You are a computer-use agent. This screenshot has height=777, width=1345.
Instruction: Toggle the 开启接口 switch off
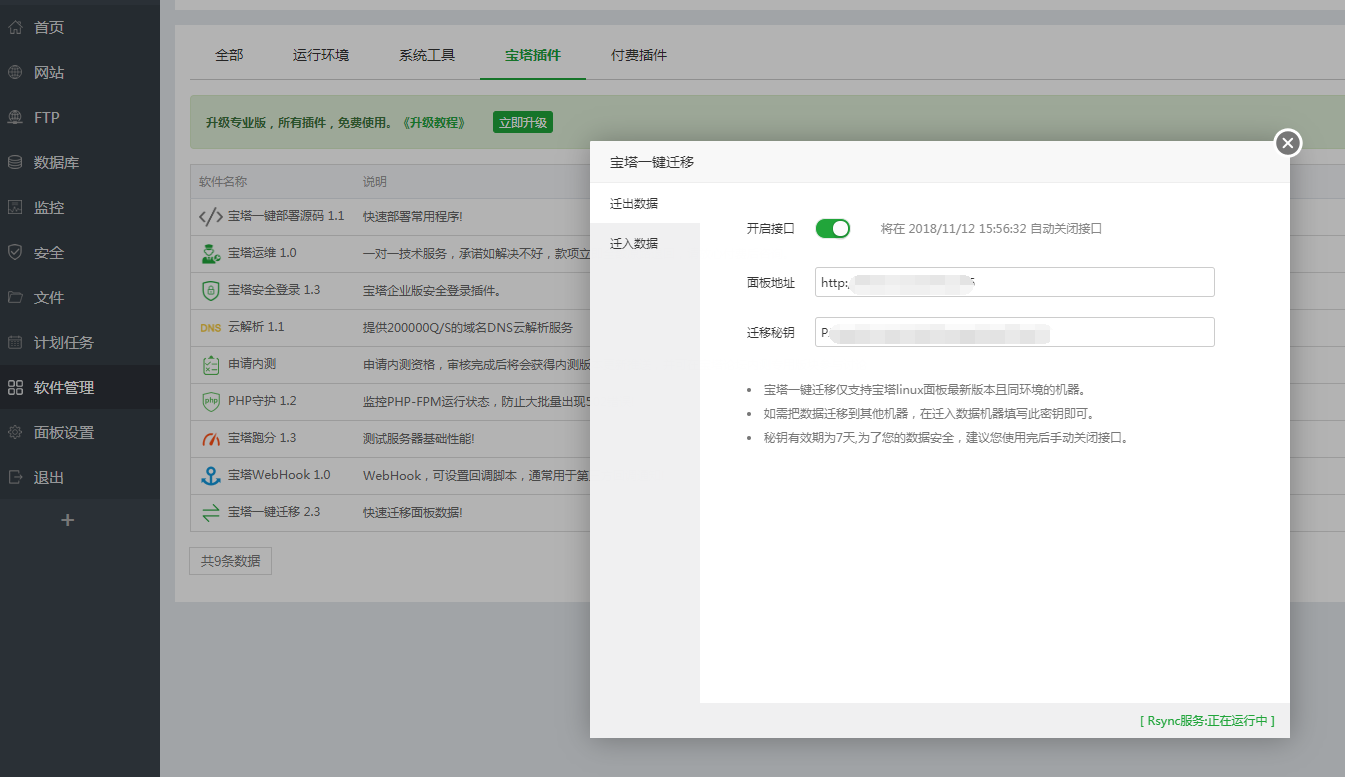[x=833, y=228]
